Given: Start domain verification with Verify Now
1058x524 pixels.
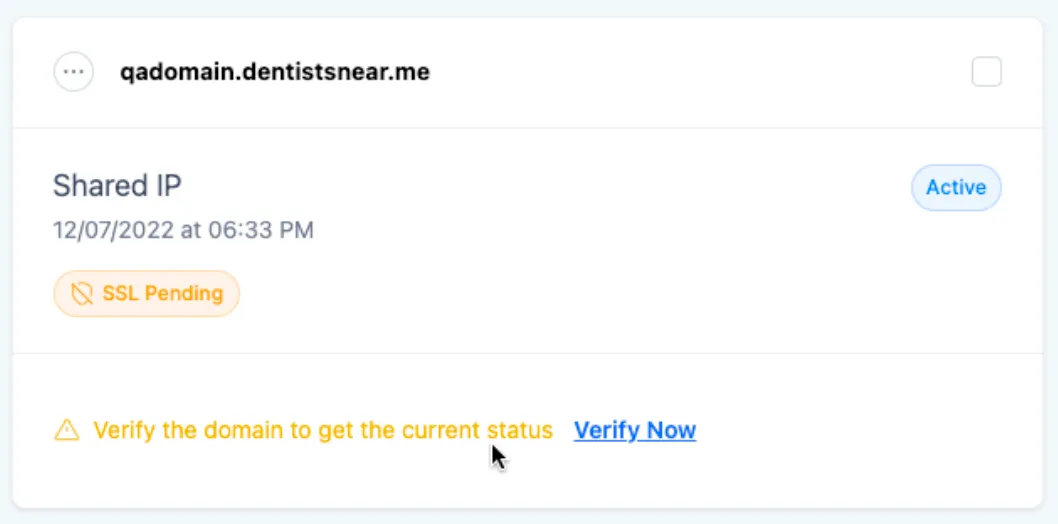Looking at the screenshot, I should click(x=635, y=430).
